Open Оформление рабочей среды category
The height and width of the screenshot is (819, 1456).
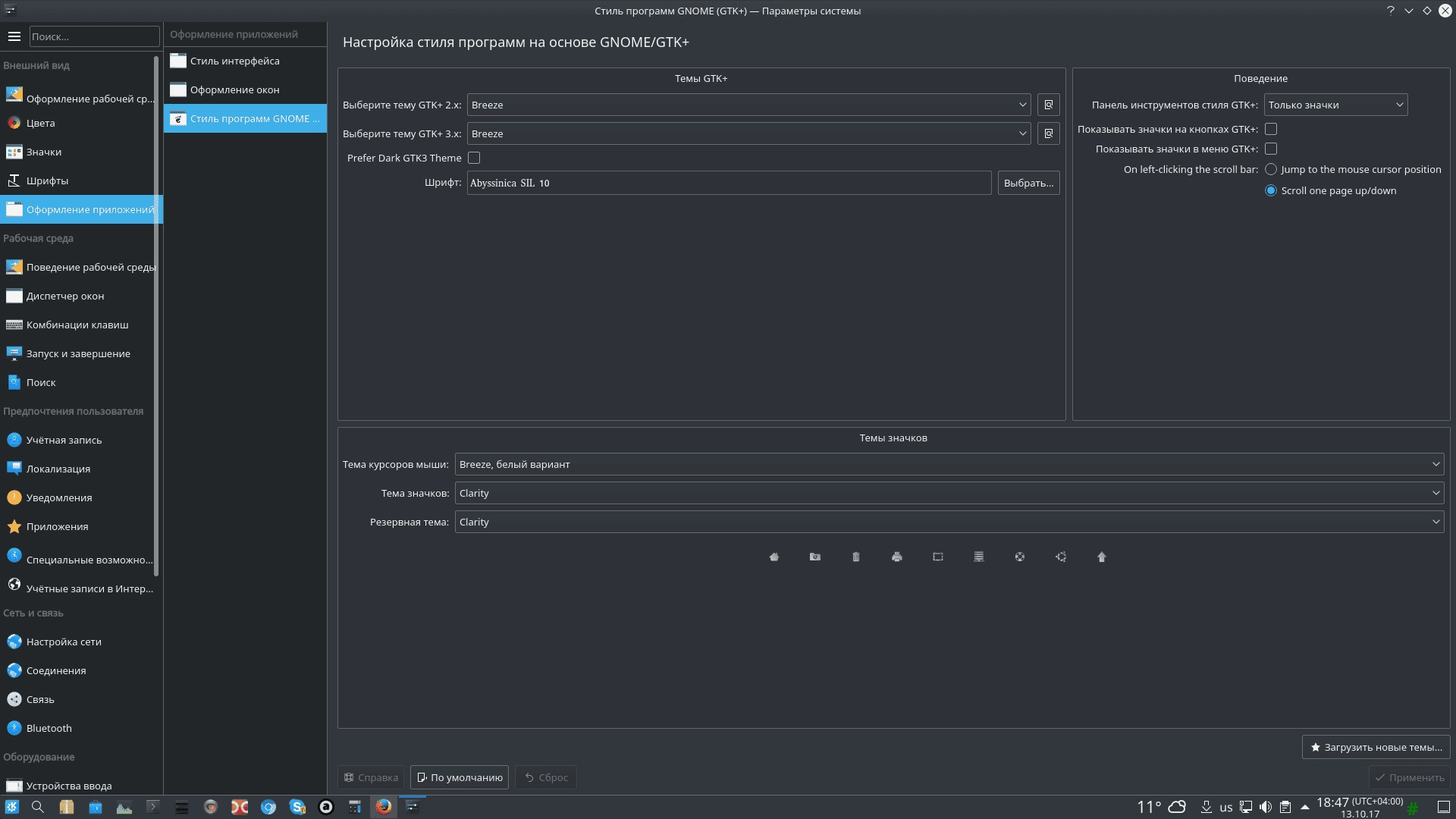(x=81, y=97)
